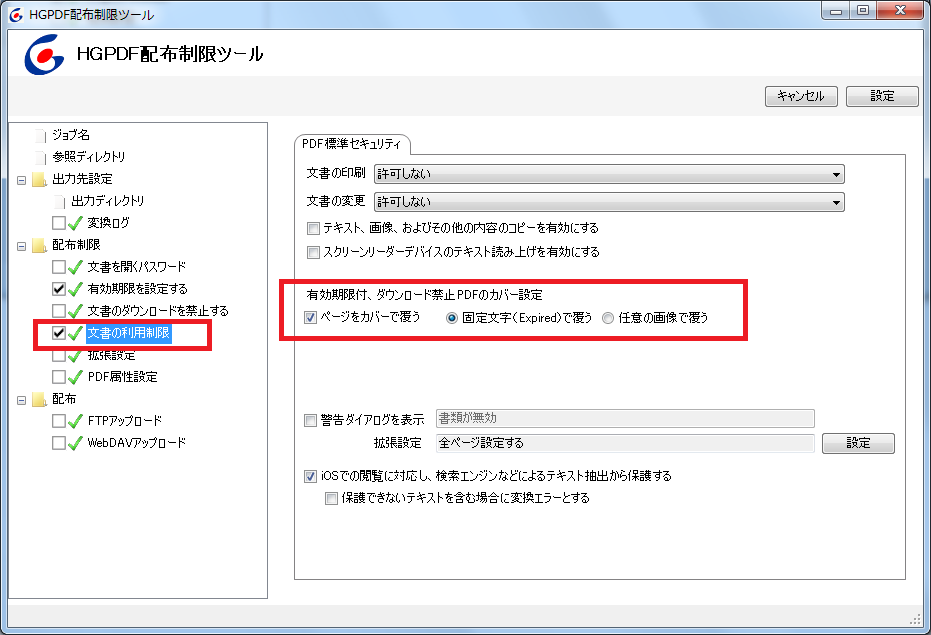This screenshot has width=931, height=635.
Task: Click the title bar application icon
Action: point(16,15)
